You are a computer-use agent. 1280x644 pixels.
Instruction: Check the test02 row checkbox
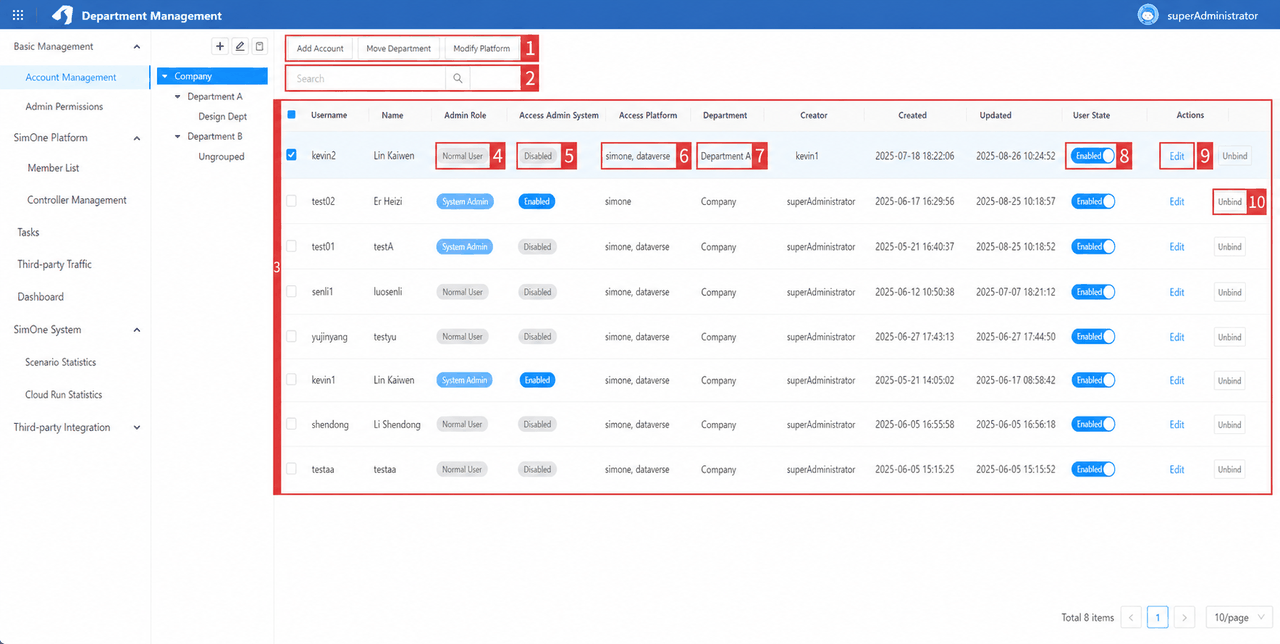click(291, 201)
